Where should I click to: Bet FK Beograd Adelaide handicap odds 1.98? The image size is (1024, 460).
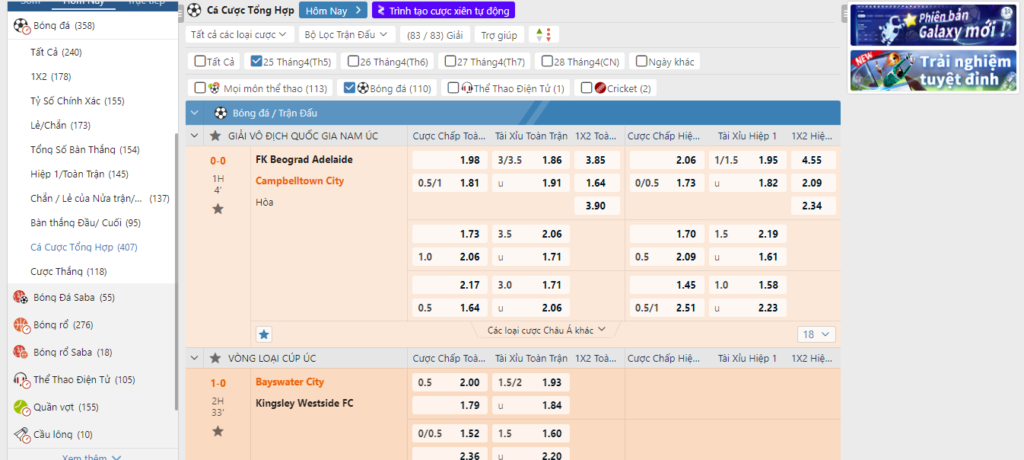pos(450,160)
